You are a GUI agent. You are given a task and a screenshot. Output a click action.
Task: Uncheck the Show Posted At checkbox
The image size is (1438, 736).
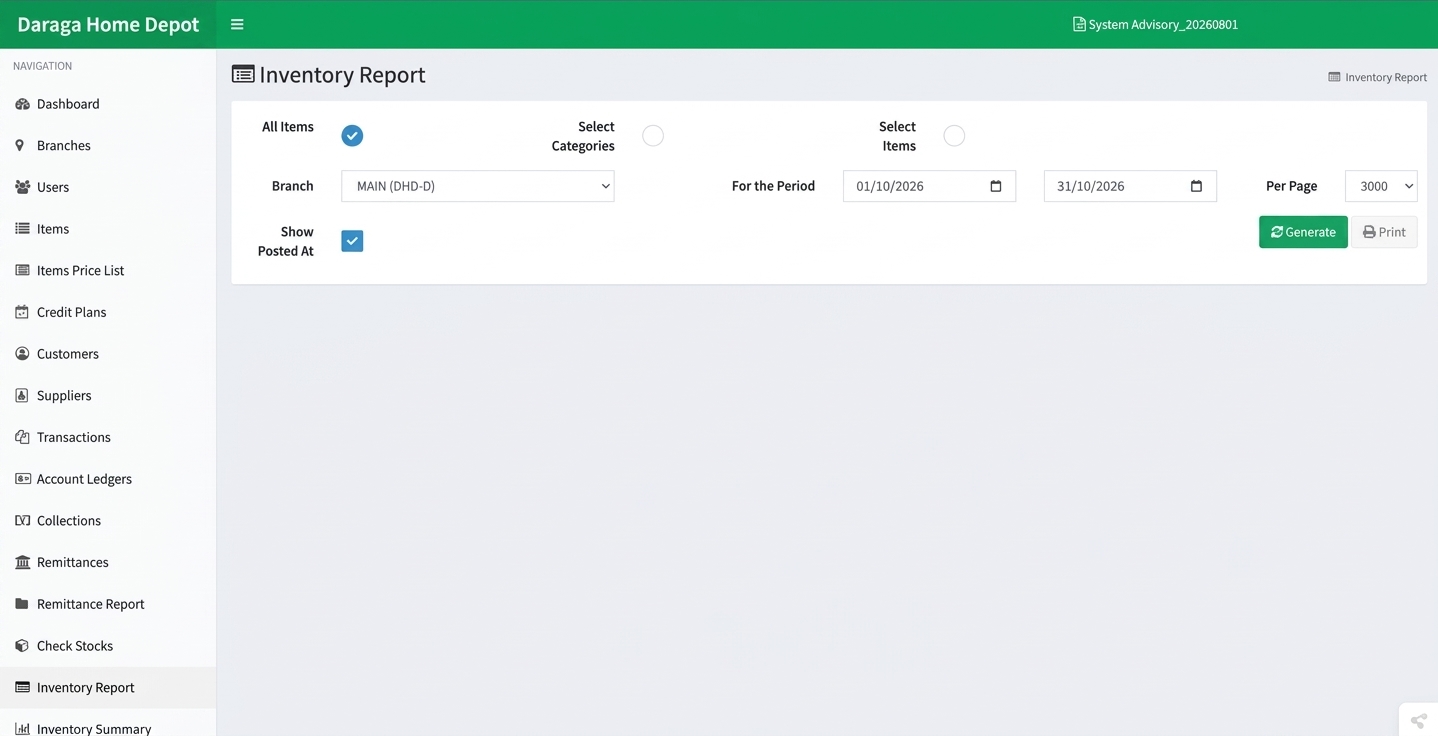pos(352,241)
